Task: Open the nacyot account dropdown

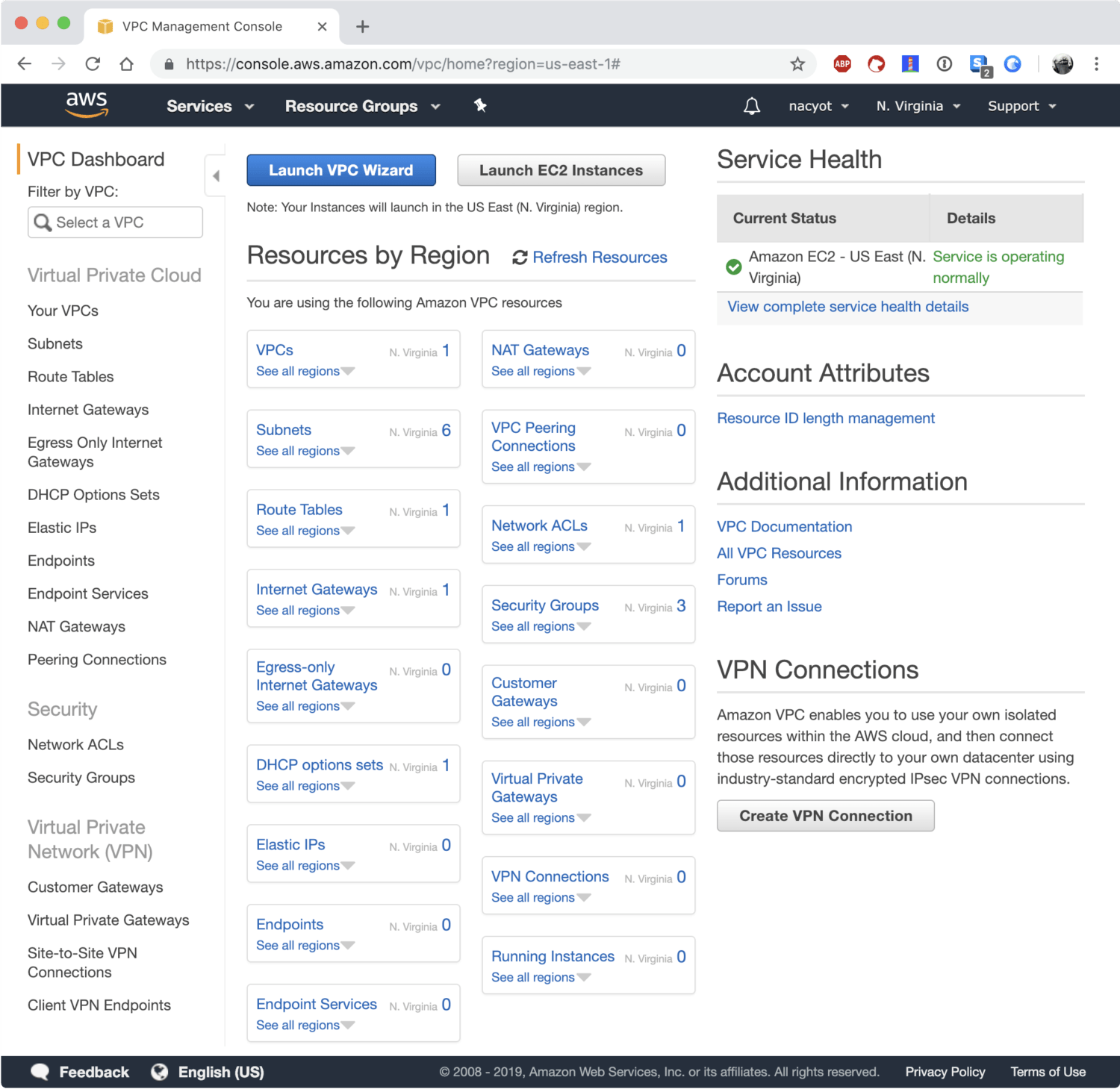Action: click(819, 106)
